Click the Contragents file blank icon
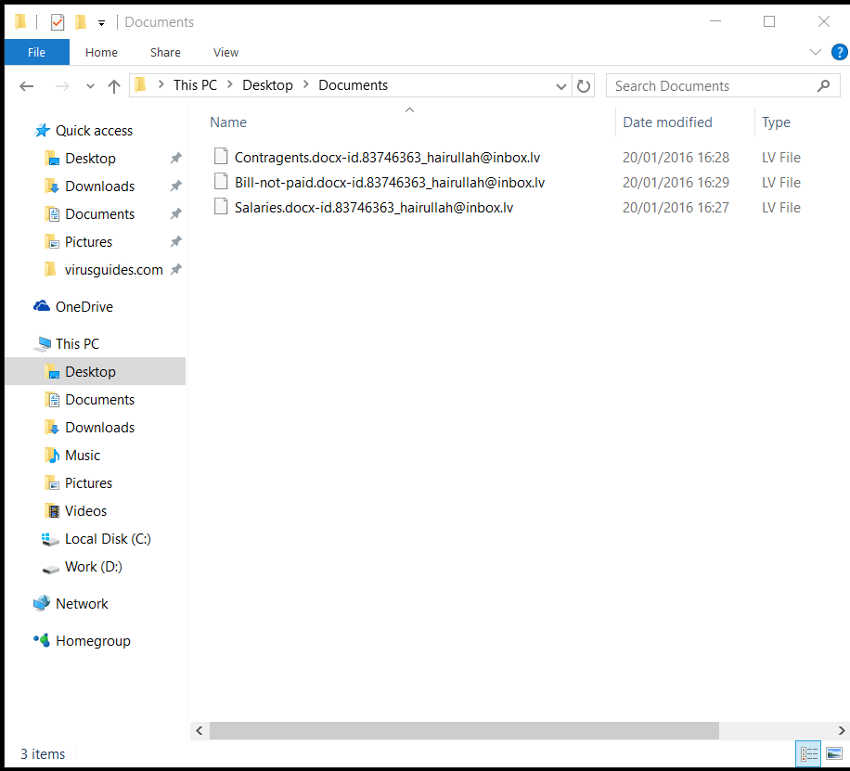Viewport: 850px width, 771px height. click(221, 156)
